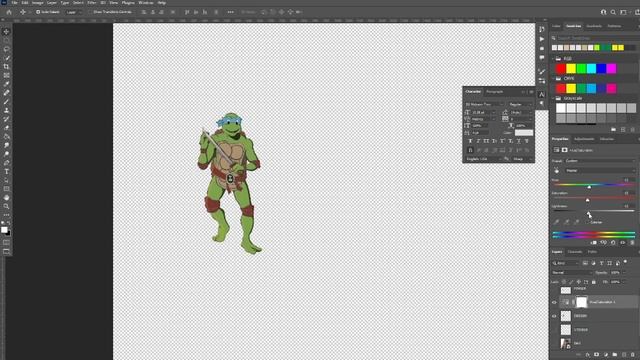Select the Eraser tool

point(6,128)
